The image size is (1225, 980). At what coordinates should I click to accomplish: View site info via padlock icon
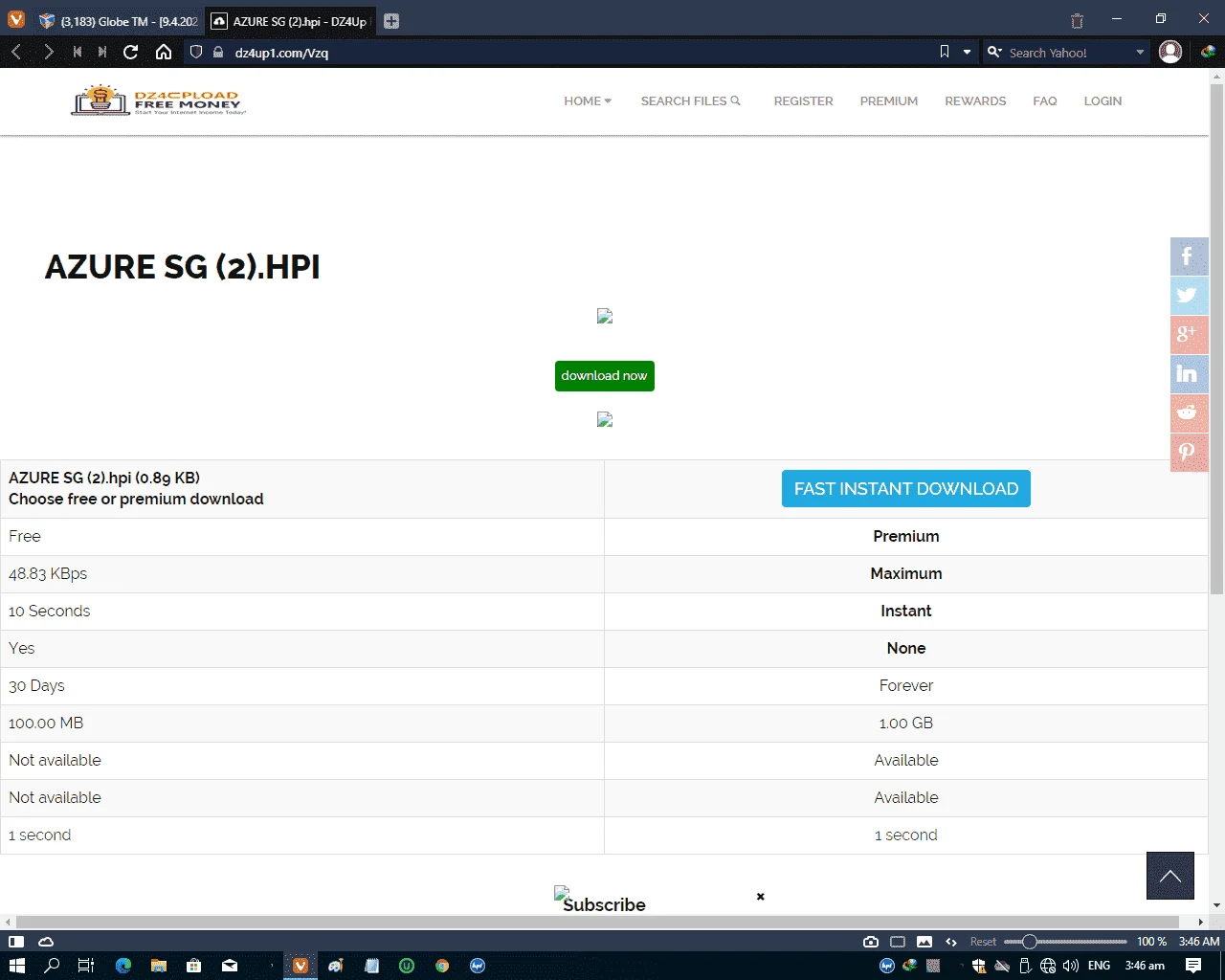218,52
